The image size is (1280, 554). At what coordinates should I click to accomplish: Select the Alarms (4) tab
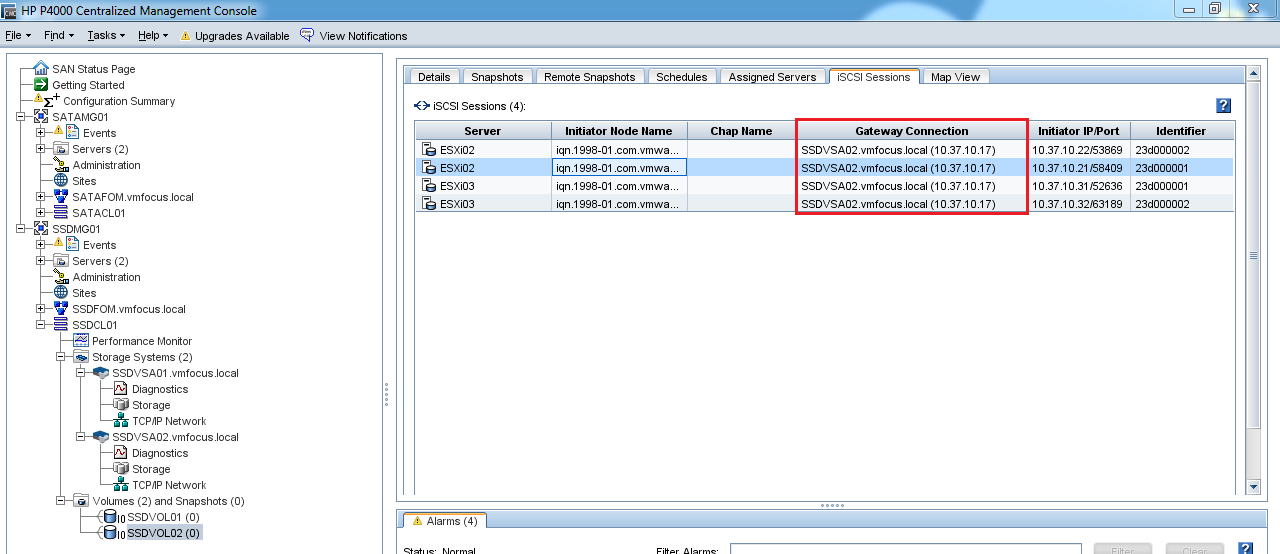tap(443, 521)
